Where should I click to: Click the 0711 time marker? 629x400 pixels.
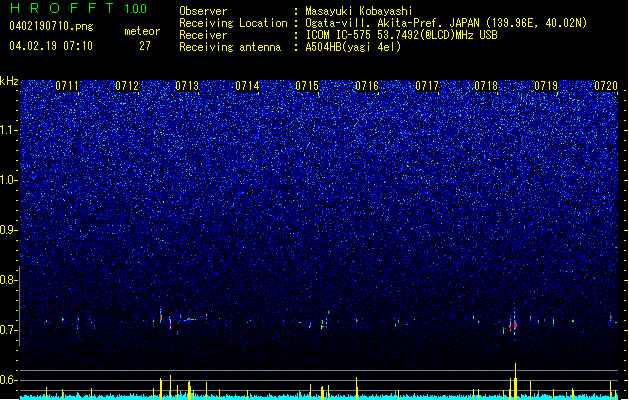tap(67, 86)
